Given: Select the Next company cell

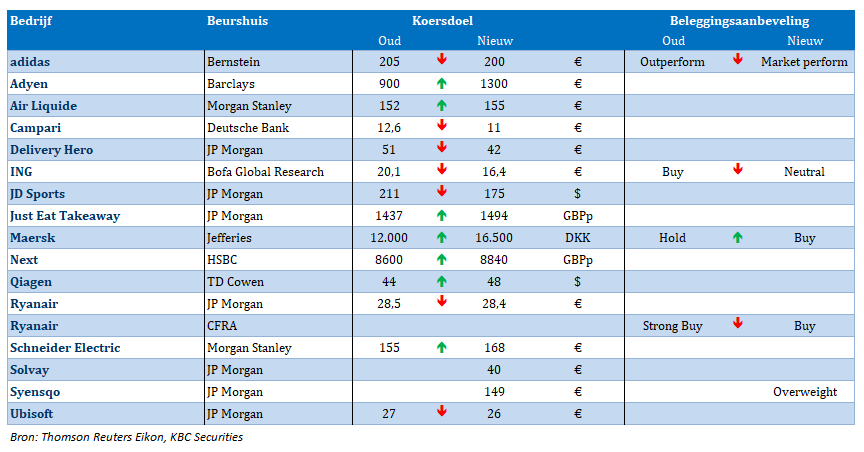Looking at the screenshot, I should [106, 260].
